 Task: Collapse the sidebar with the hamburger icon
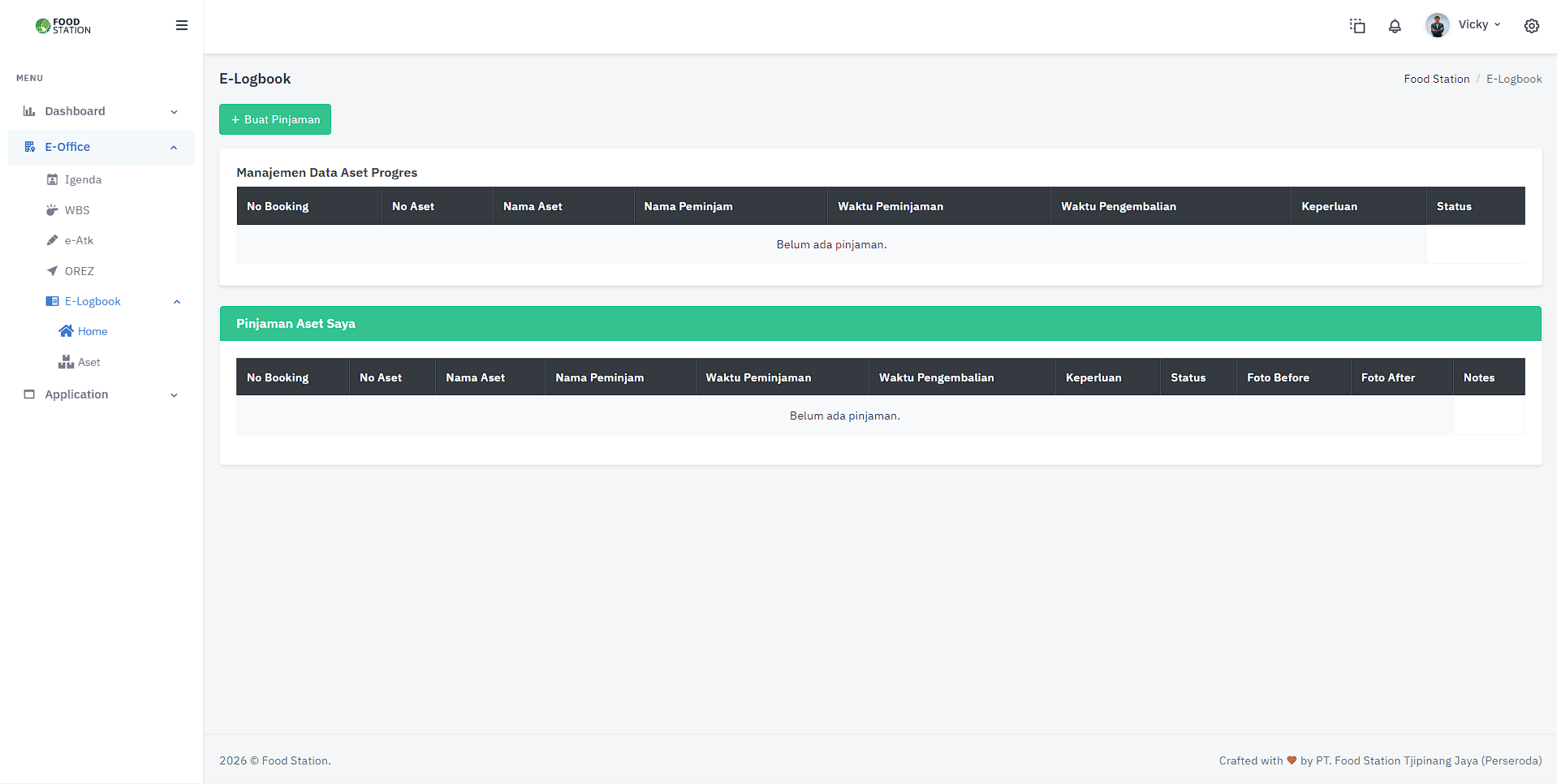(x=182, y=25)
